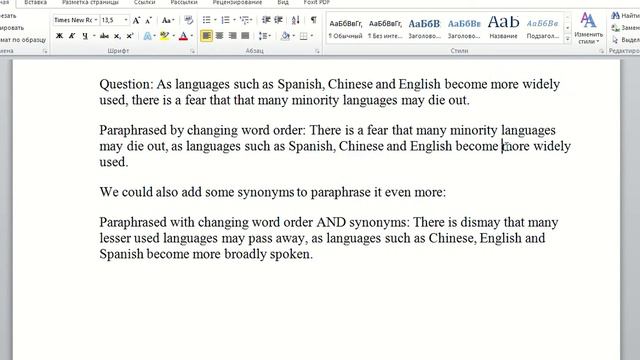640x360 pixels.
Task: Click the shrink font icon
Action: coord(149,20)
